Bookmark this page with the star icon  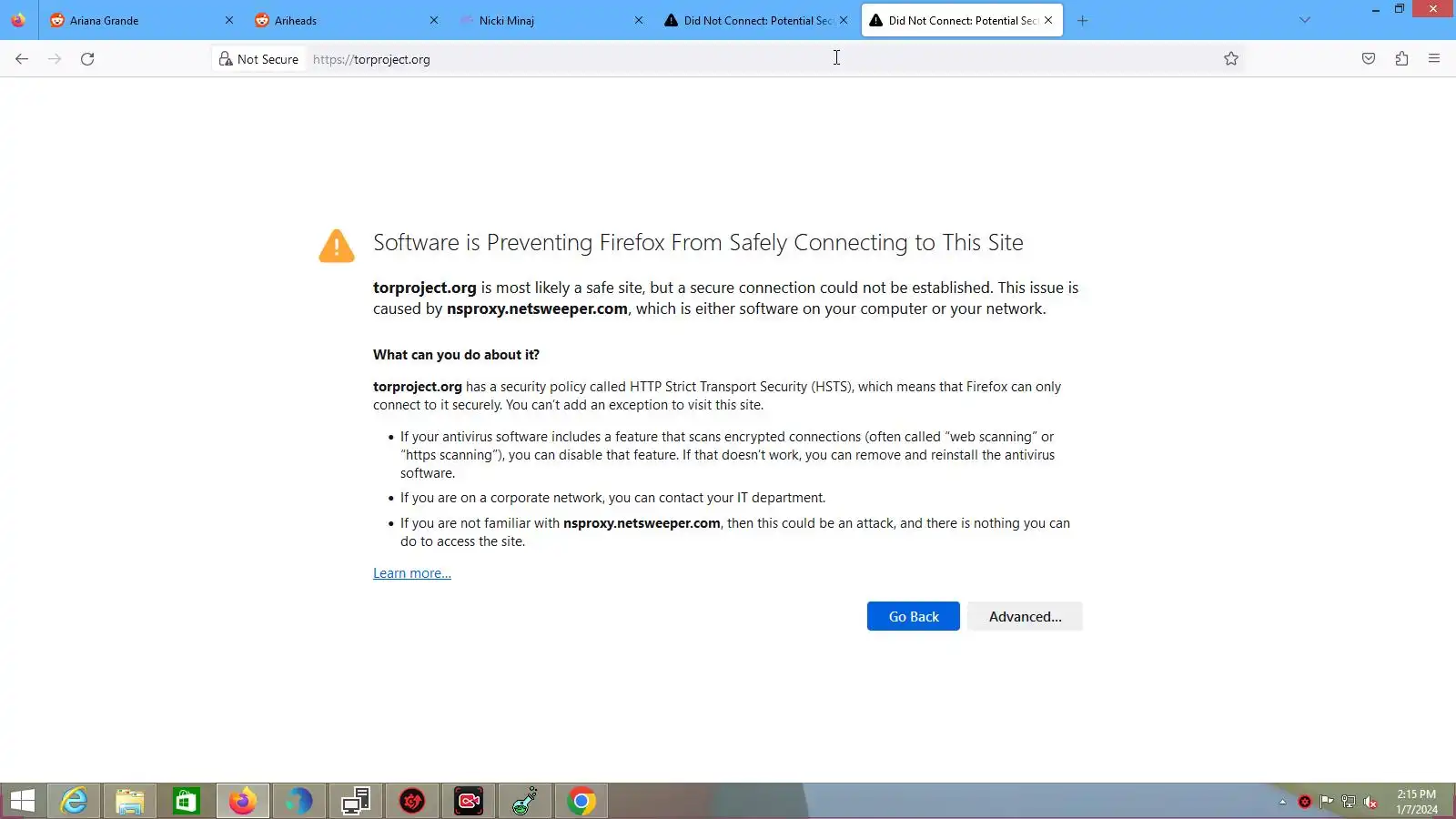click(1231, 59)
